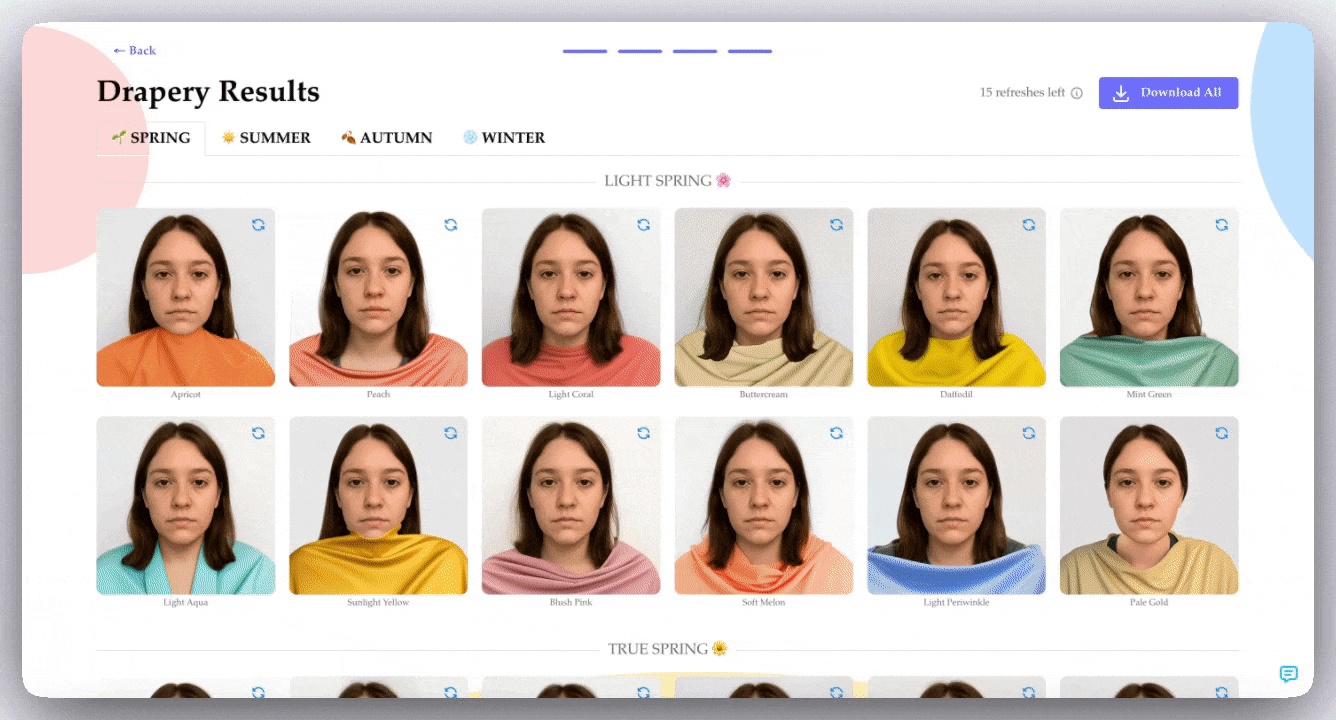This screenshot has width=1336, height=720.
Task: Switch to the Summer tab
Action: pos(266,138)
